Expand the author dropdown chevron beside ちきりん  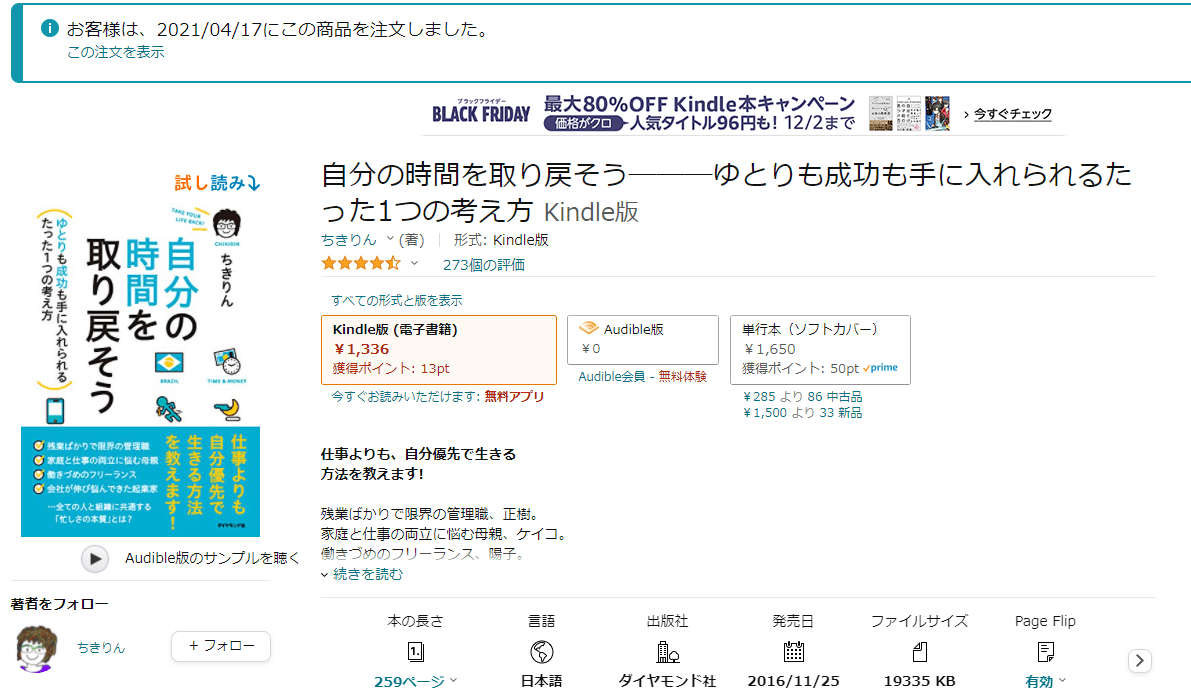pos(390,238)
